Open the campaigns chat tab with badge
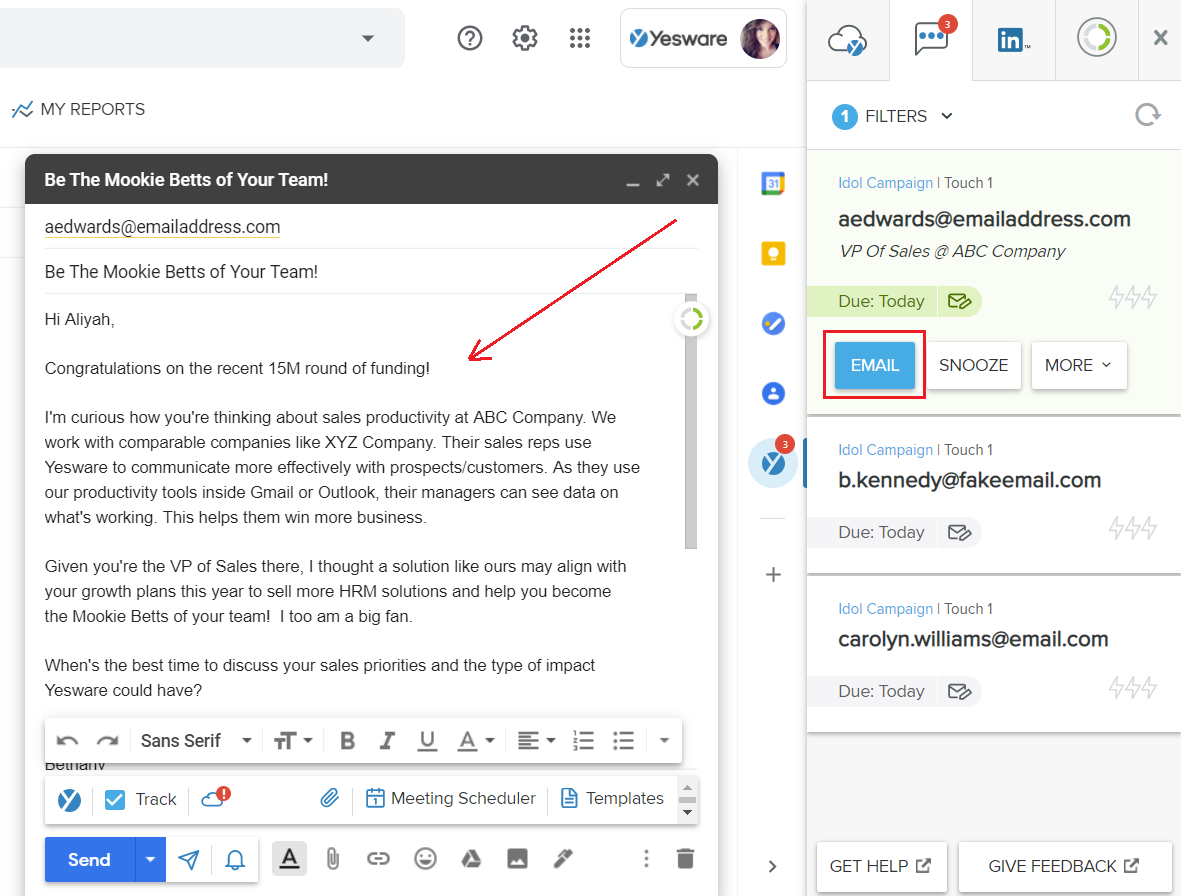 (x=931, y=39)
